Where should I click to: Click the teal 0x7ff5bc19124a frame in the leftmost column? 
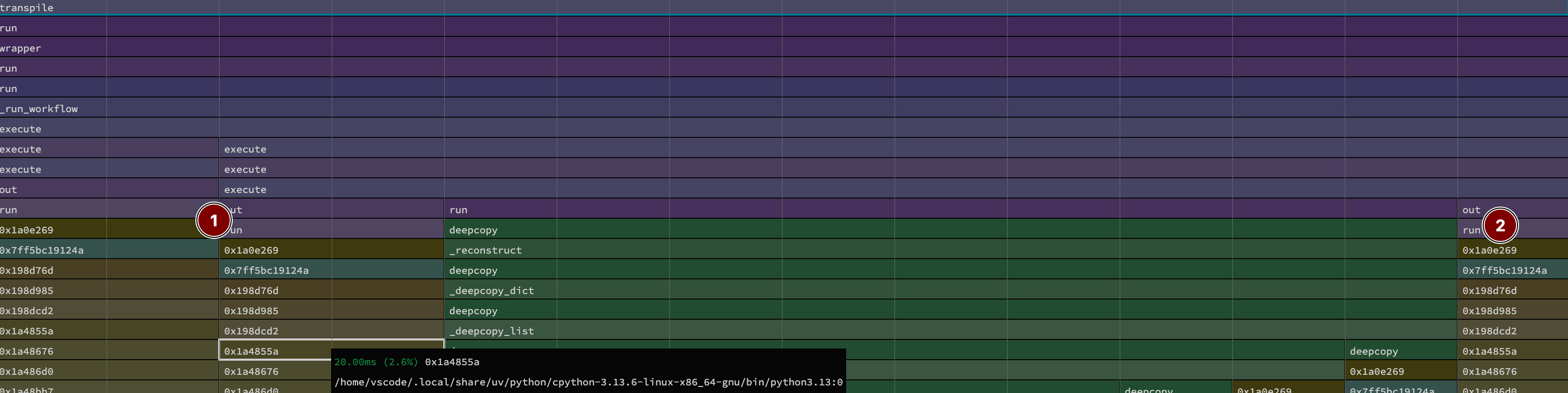(x=109, y=250)
